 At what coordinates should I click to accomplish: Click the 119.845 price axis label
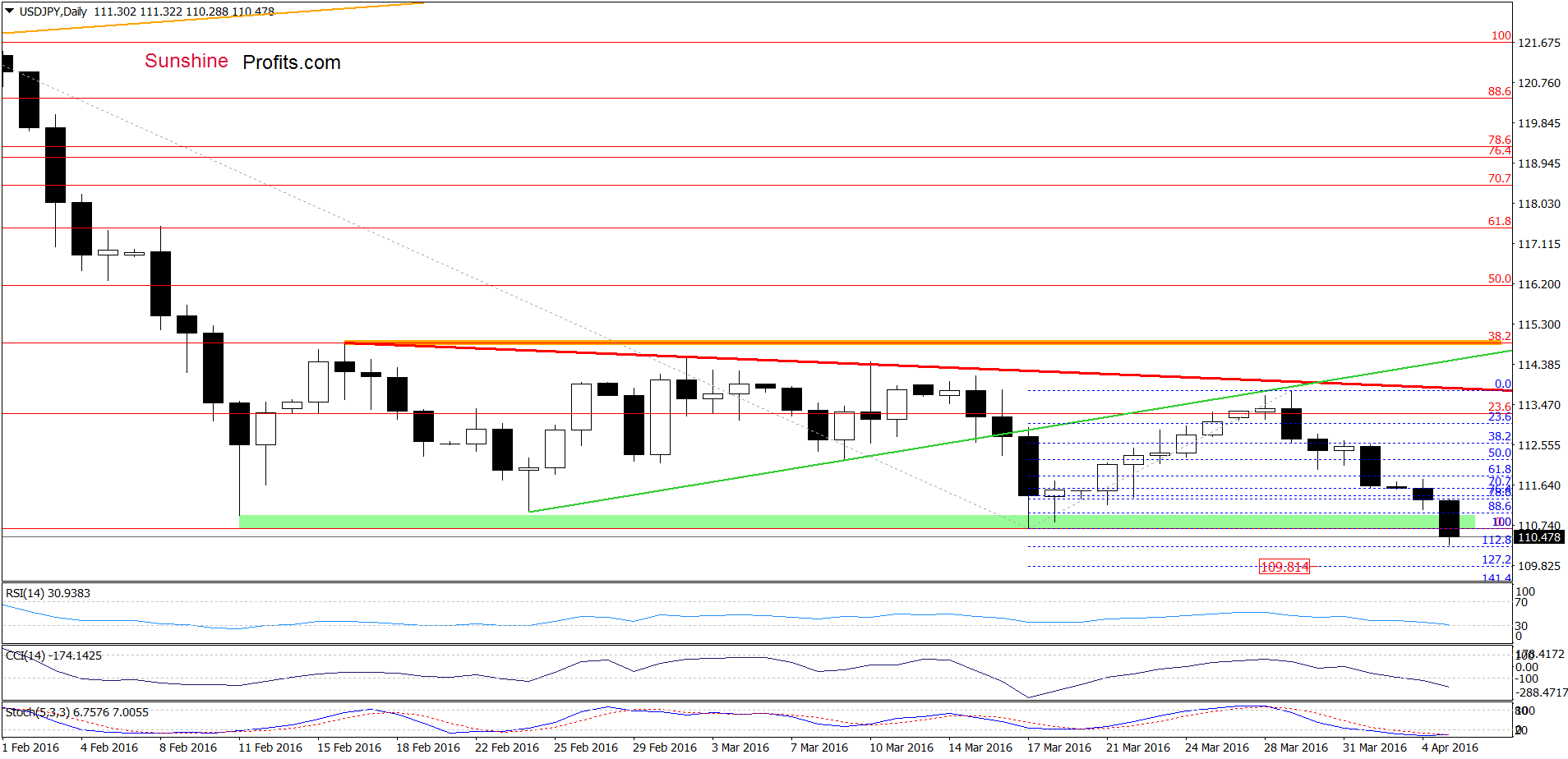pyautogui.click(x=1539, y=123)
